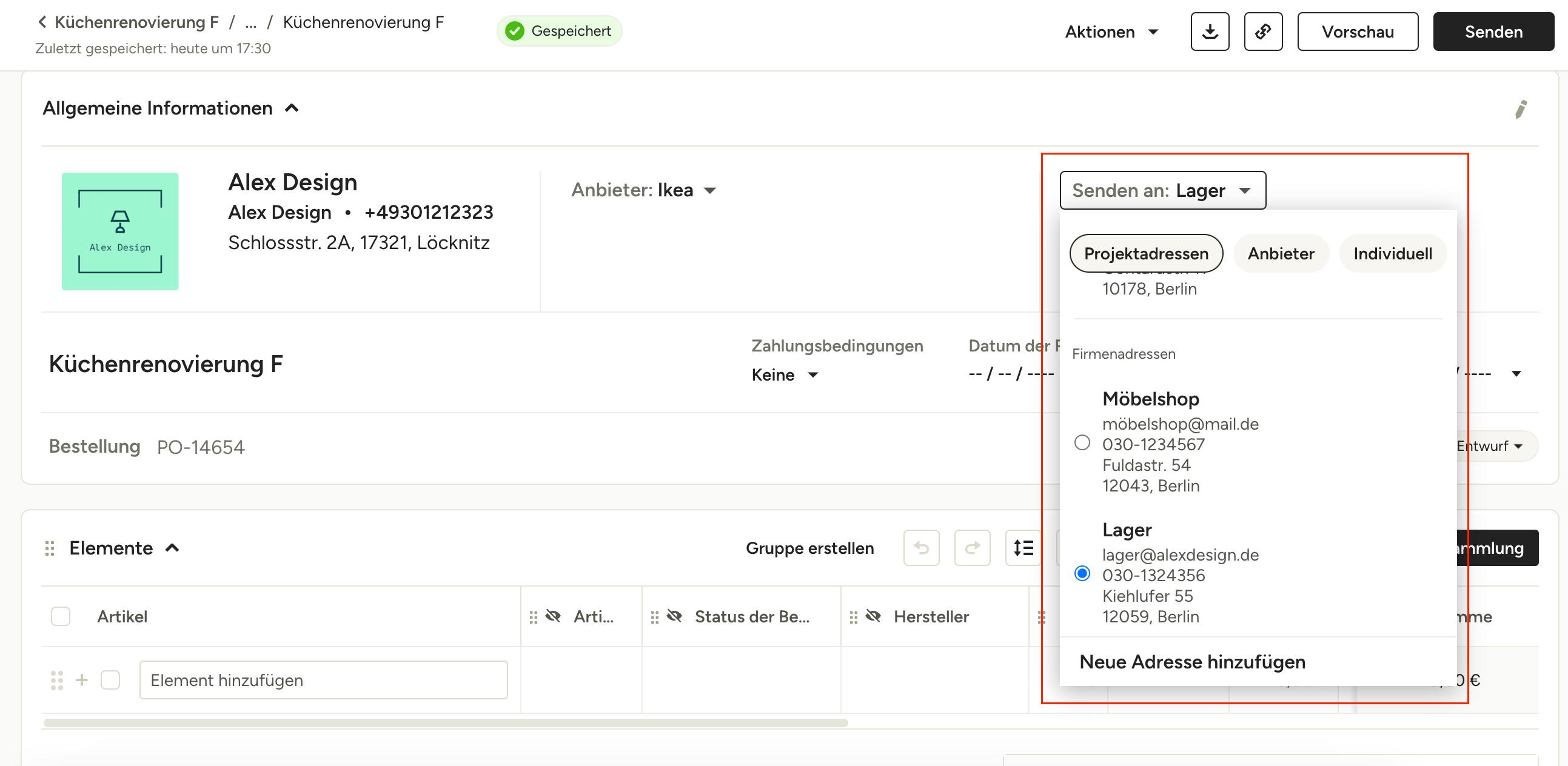Switch to the Anbieter address tab

point(1281,254)
